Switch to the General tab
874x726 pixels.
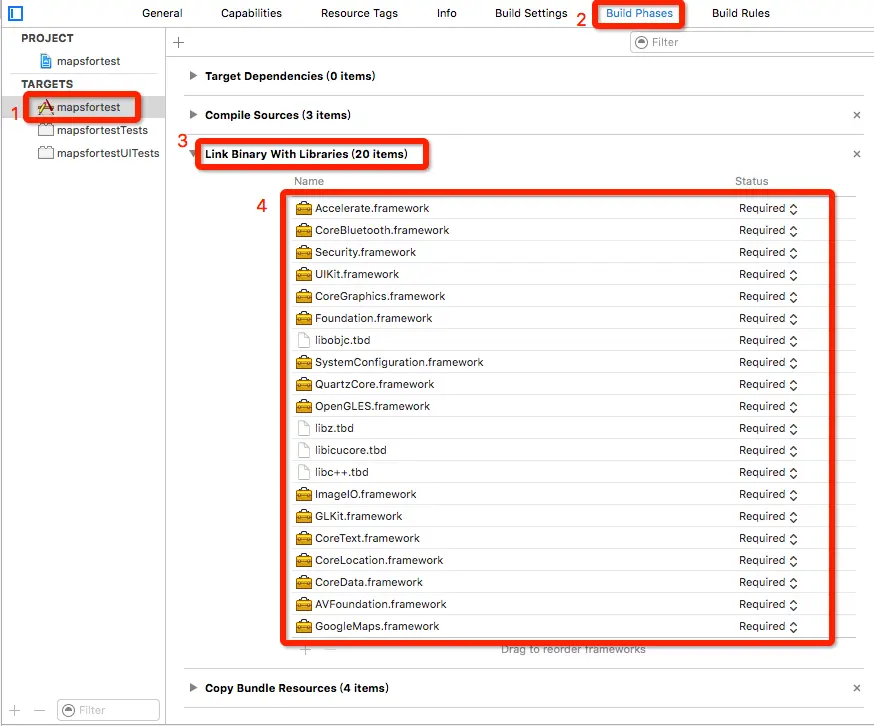(162, 13)
